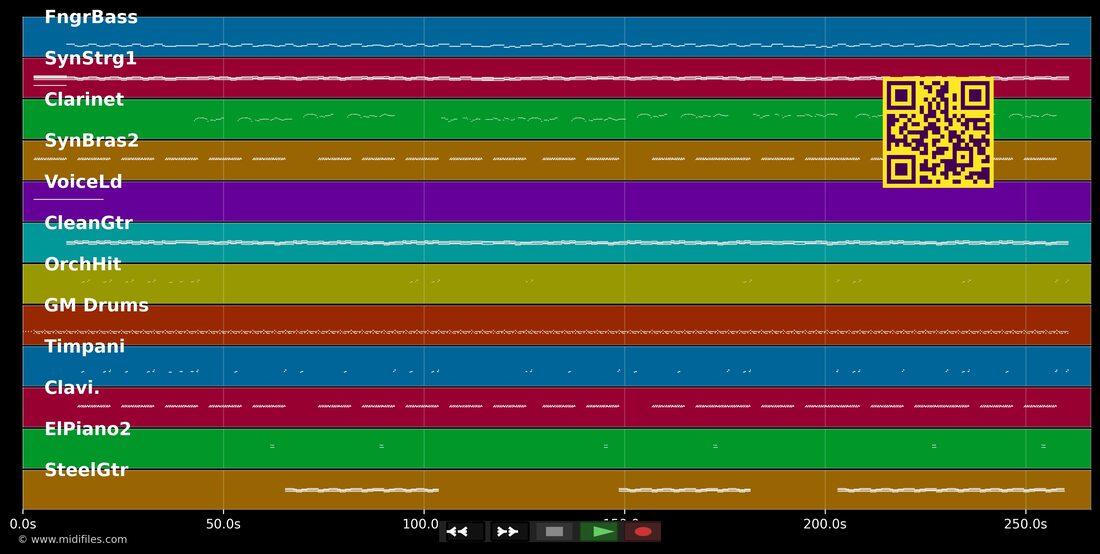Select the SynStrg1 track label

[x=90, y=59]
